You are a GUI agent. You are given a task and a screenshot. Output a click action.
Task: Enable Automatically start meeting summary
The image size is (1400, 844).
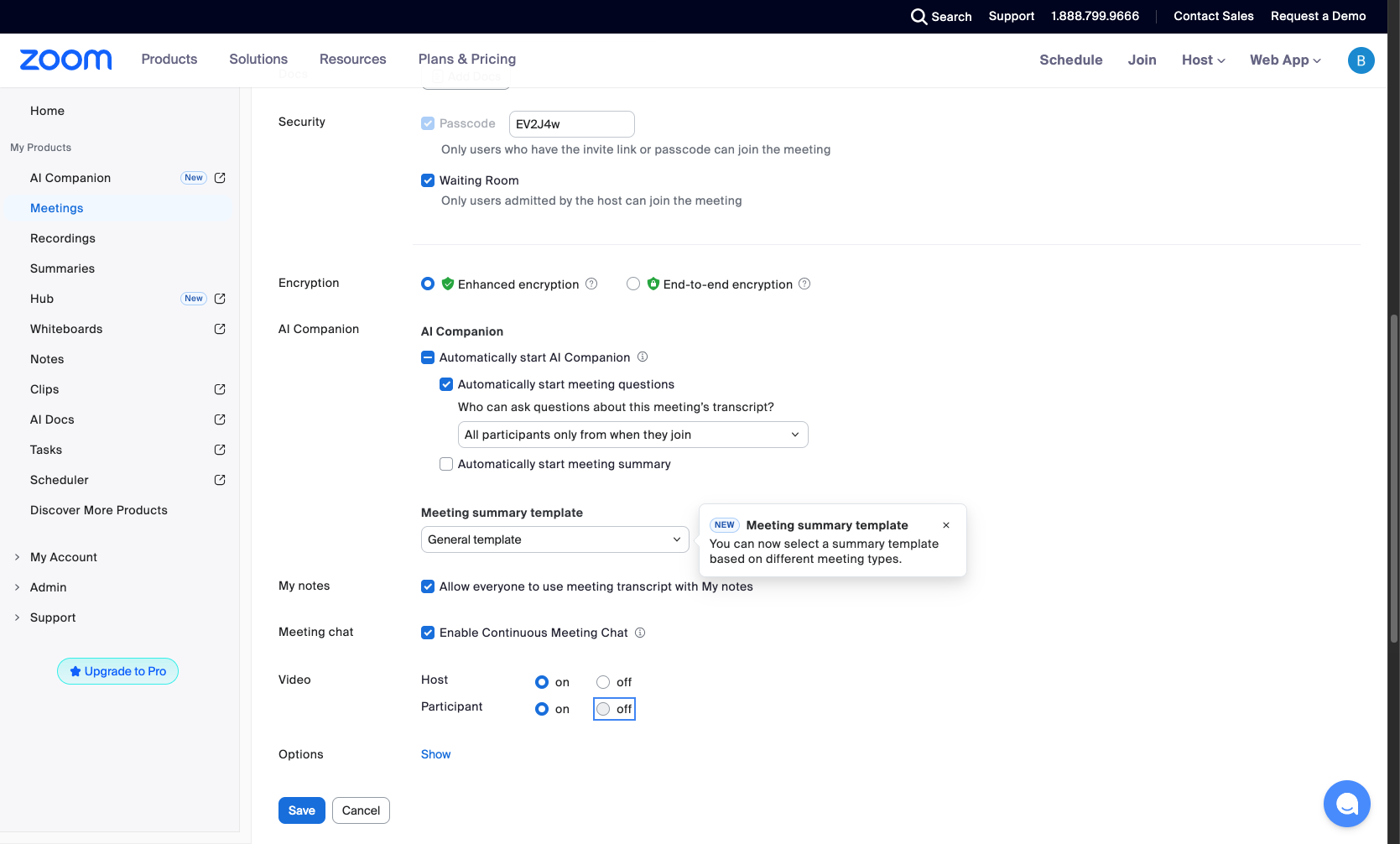[446, 464]
